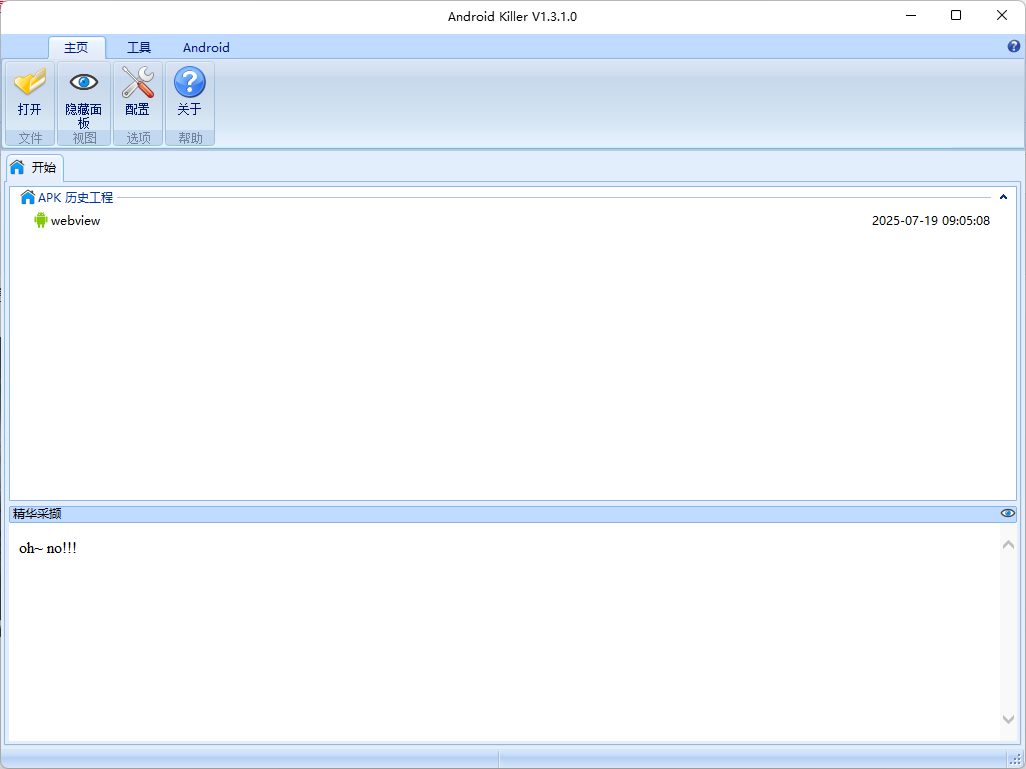
Task: Collapse the APK 历史工程 section
Action: click(1003, 197)
